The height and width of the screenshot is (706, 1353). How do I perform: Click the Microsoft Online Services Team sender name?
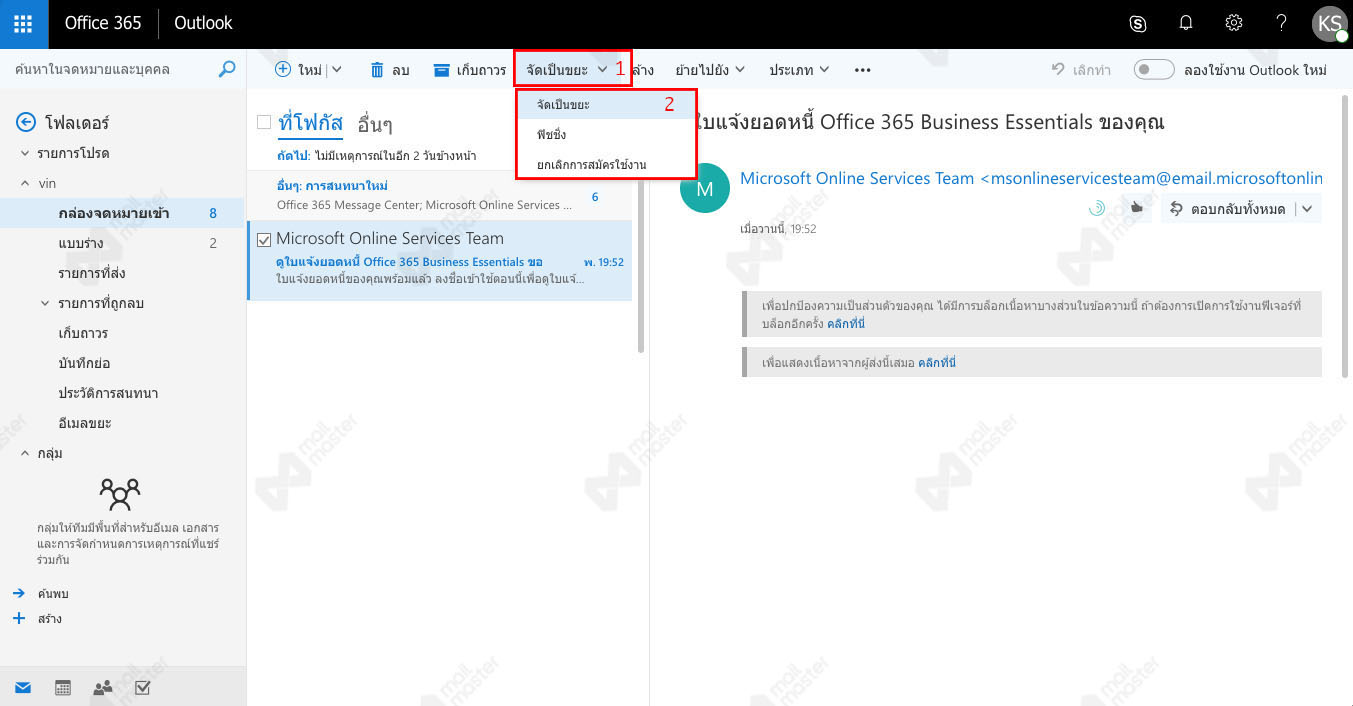point(857,178)
